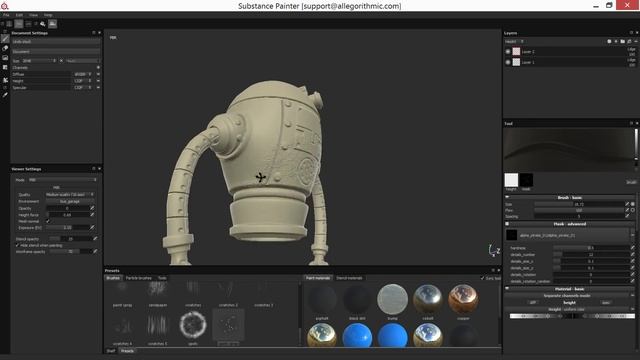Close the Document Settings panel

(x=99, y=33)
